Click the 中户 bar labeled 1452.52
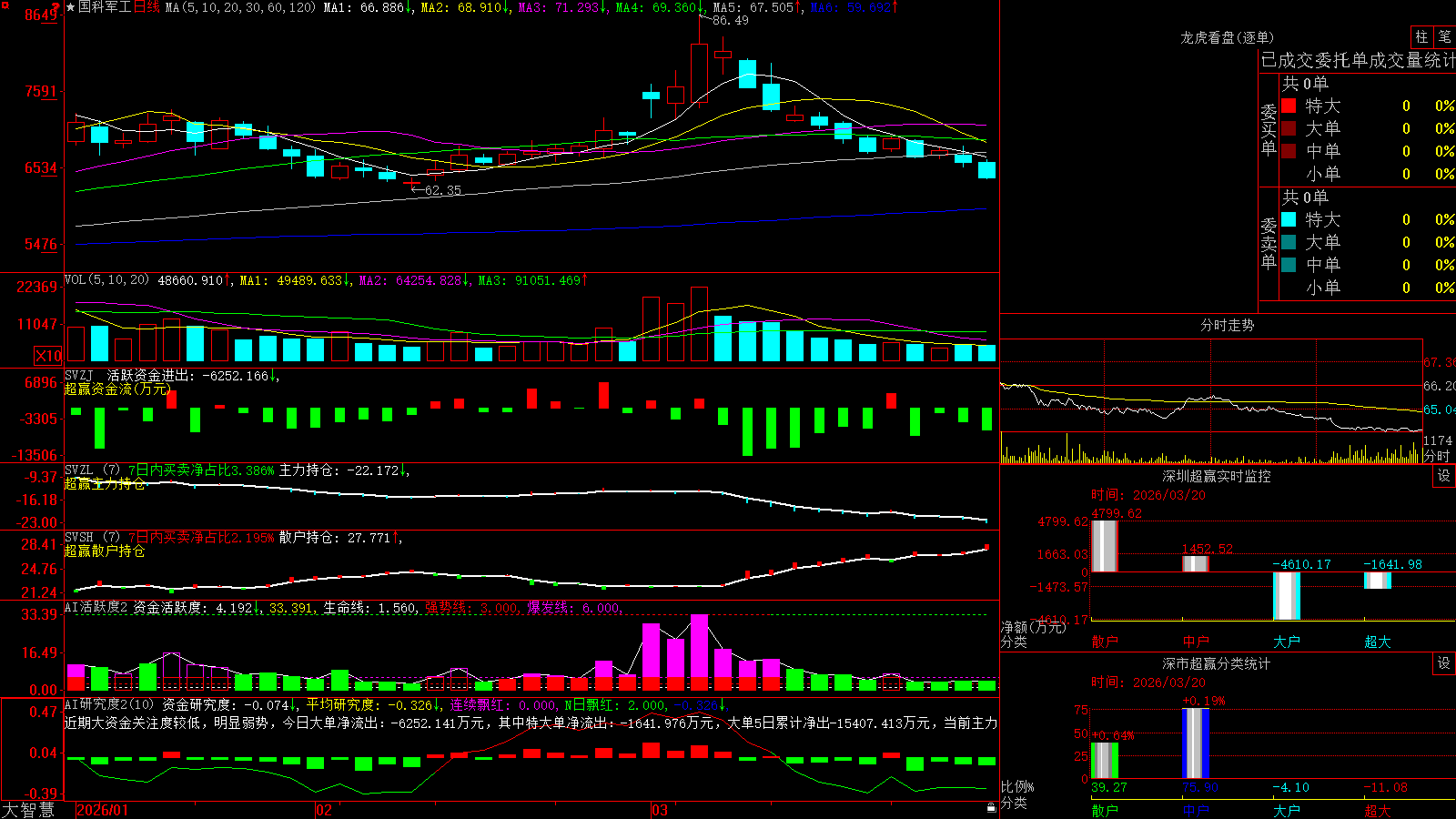The width and height of the screenshot is (1456, 819). coord(1196,563)
